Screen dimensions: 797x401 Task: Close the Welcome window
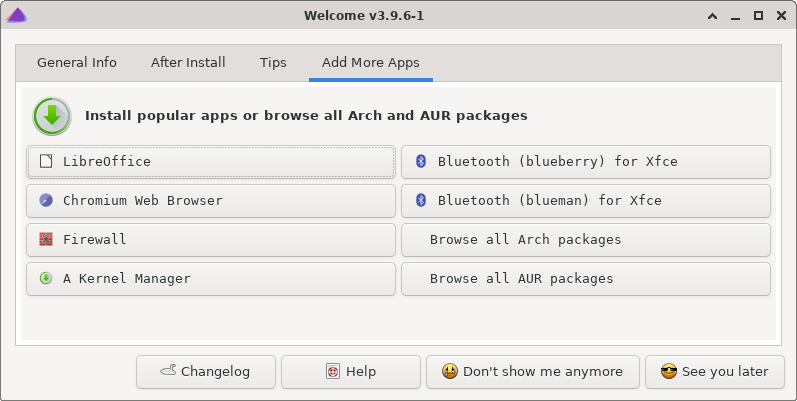pos(782,16)
